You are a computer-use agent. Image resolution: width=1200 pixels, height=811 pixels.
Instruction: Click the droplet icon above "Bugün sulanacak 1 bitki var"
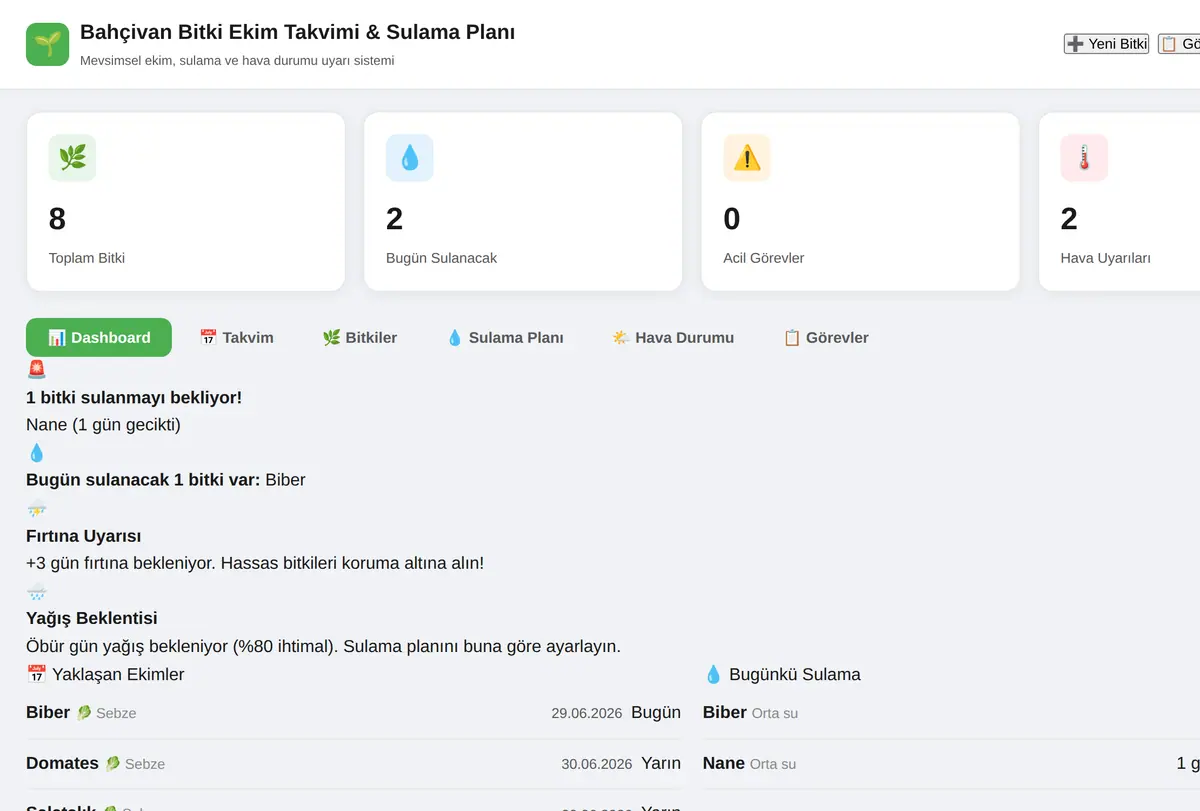coord(37,452)
